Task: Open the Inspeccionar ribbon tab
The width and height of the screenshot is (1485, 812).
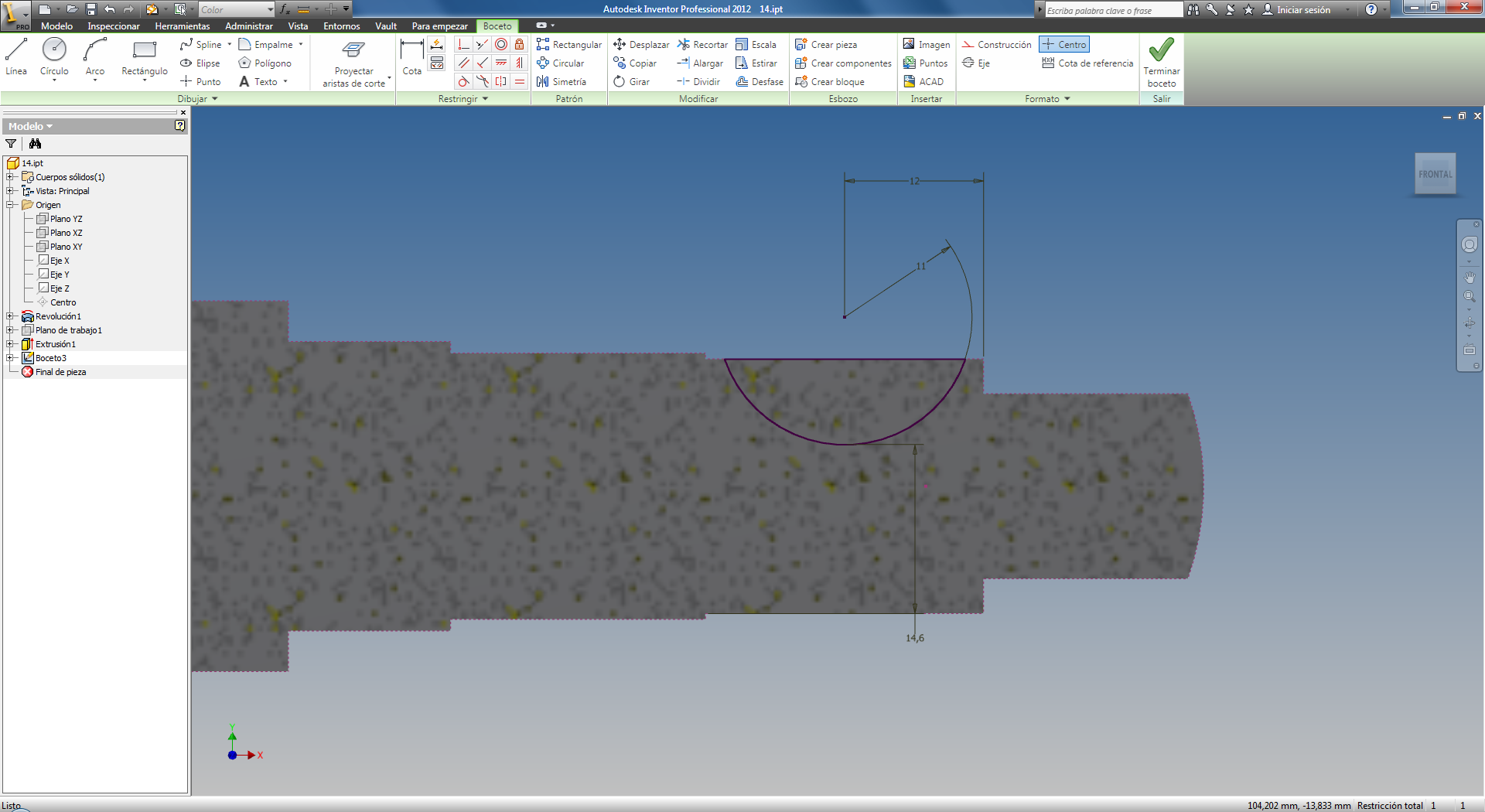Action: pos(114,26)
